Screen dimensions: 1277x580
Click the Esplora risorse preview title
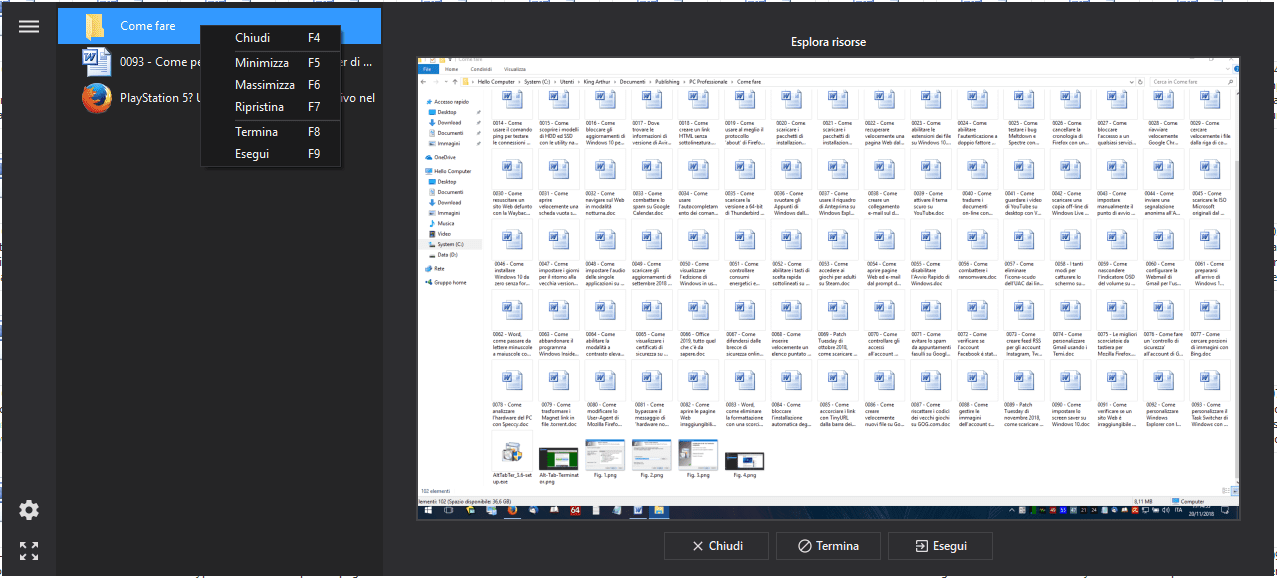[828, 42]
